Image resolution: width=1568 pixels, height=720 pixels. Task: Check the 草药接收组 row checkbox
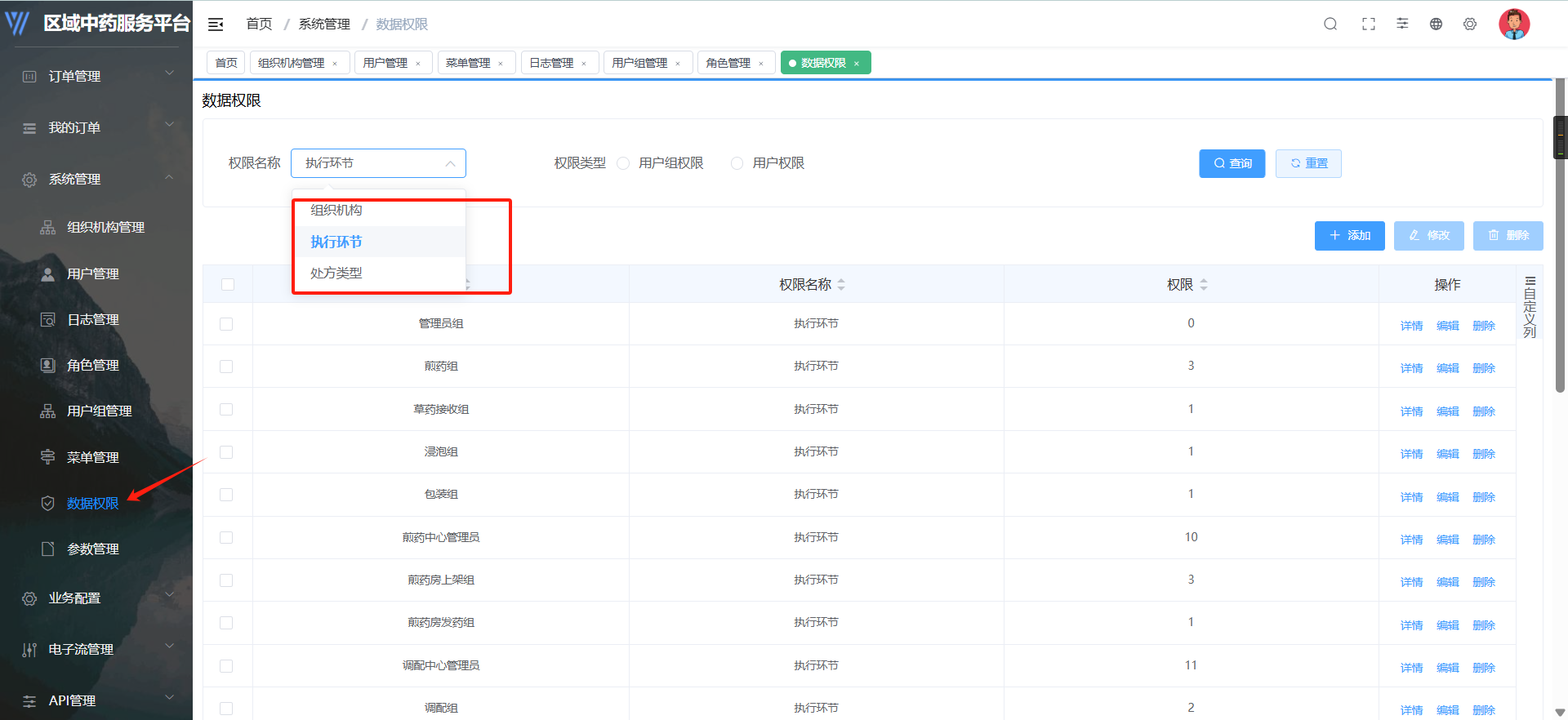coord(226,409)
